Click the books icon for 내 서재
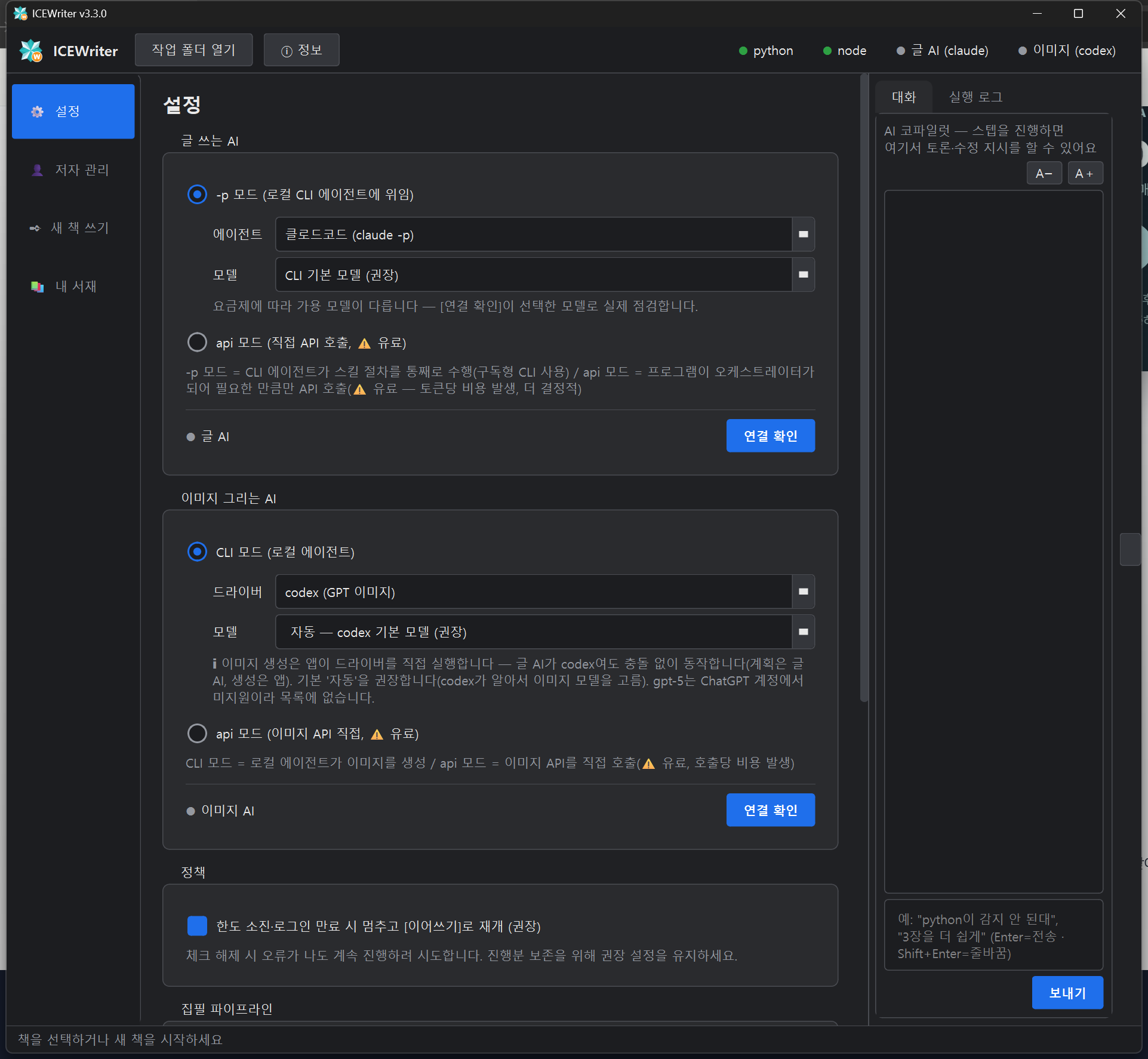1148x1059 pixels. [x=38, y=287]
